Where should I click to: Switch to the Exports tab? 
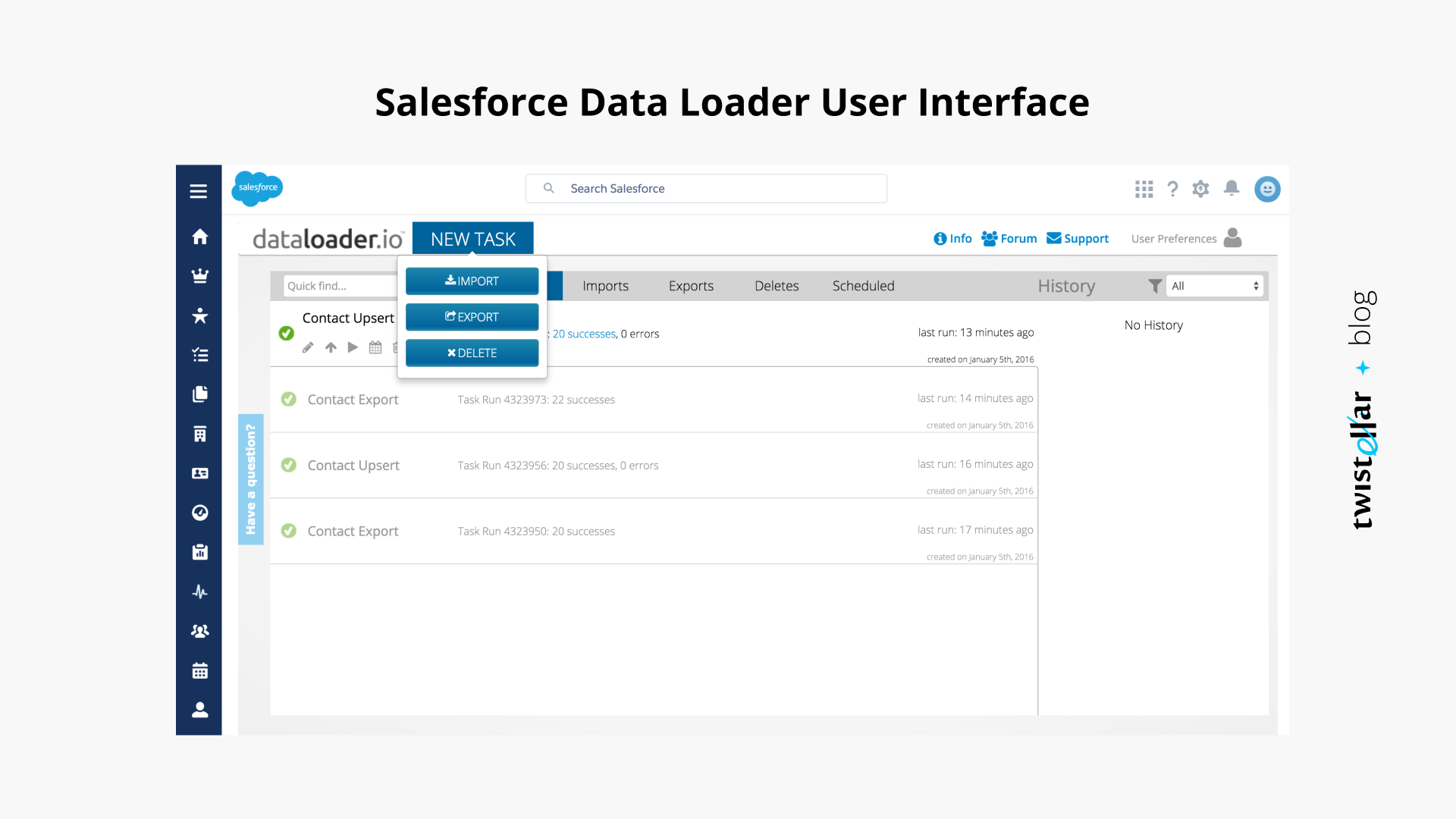point(690,286)
